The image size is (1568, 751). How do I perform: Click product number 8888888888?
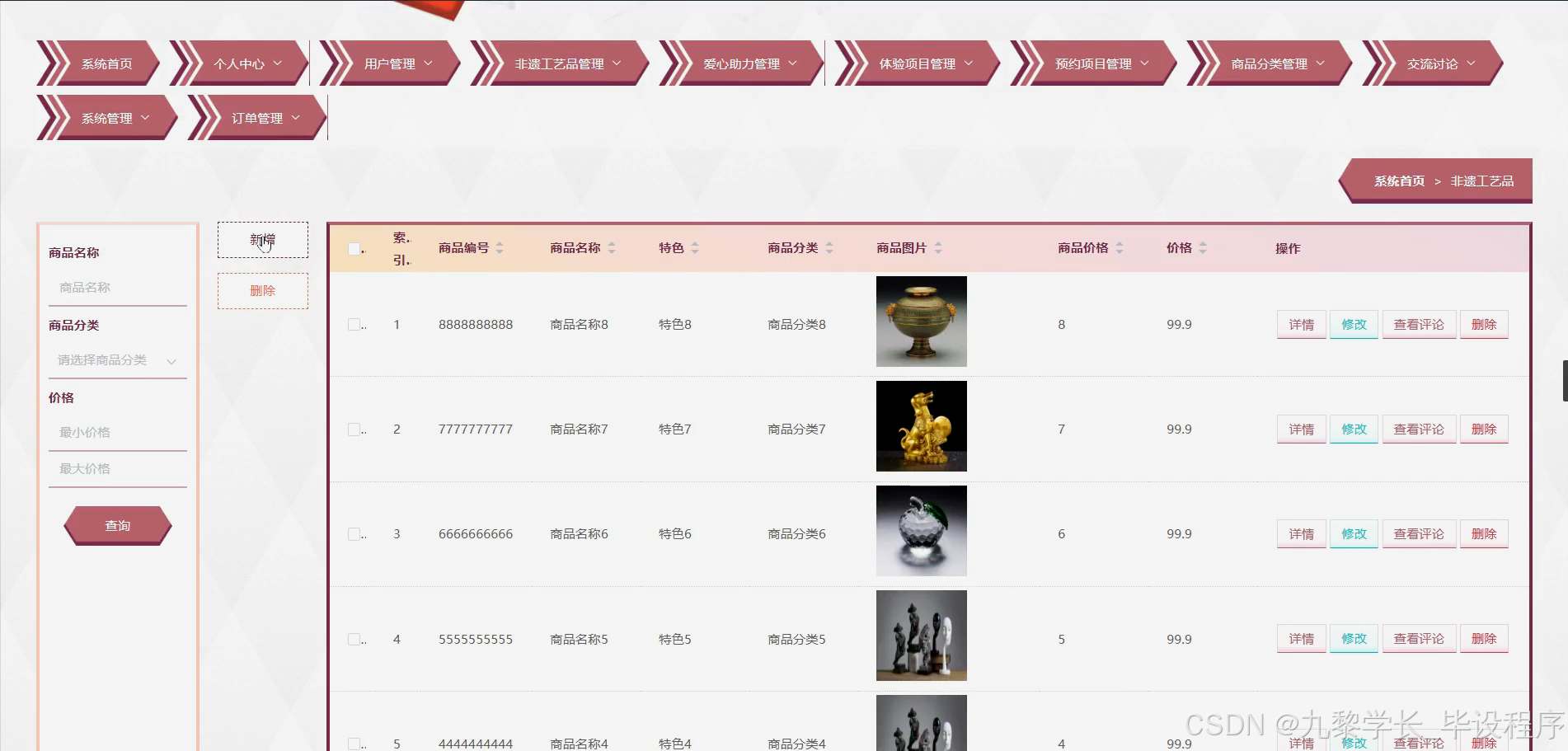coord(476,325)
